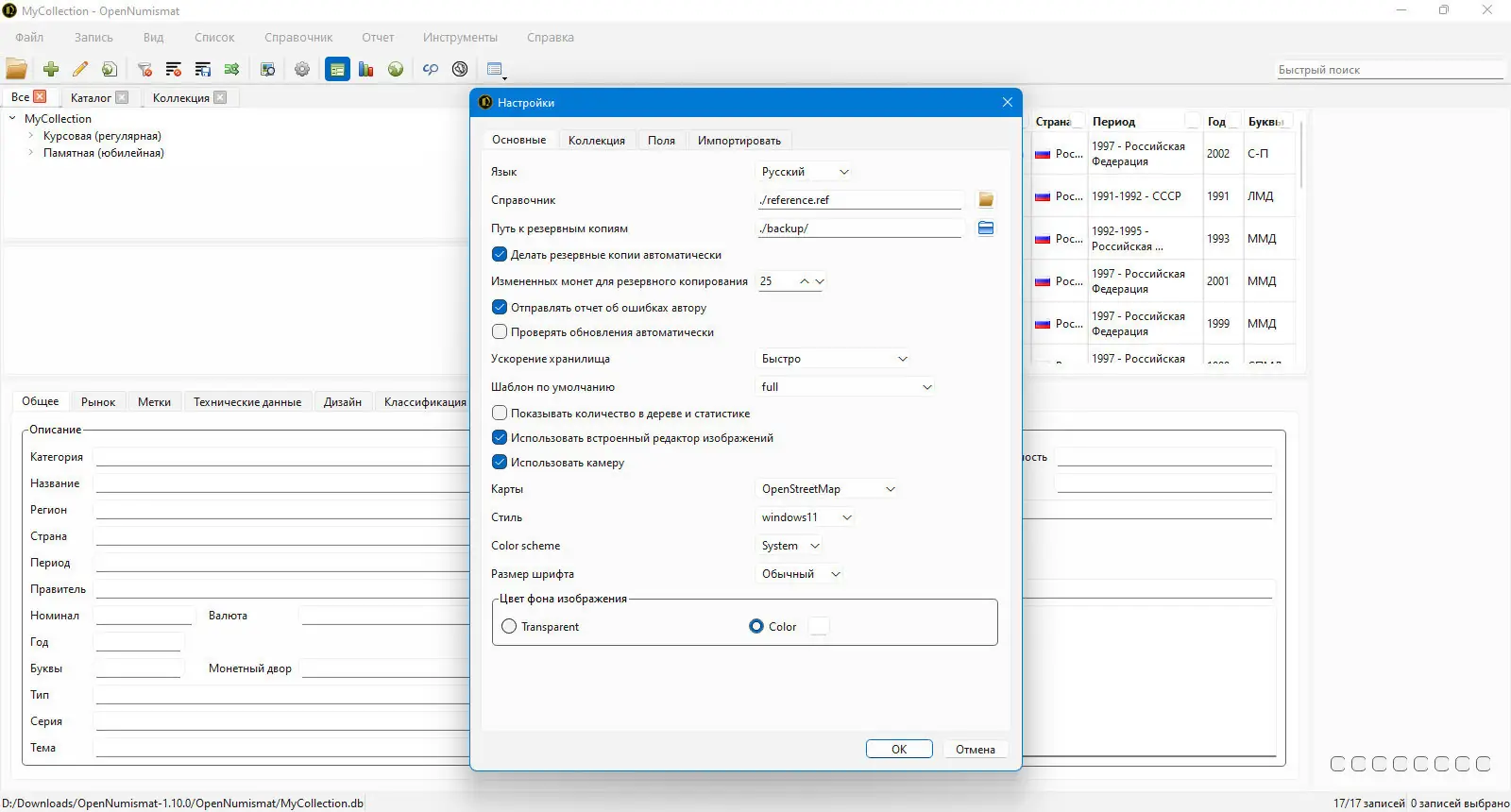This screenshot has height=812, width=1511.
Task: Browse for the backup folder path
Action: coord(986,228)
